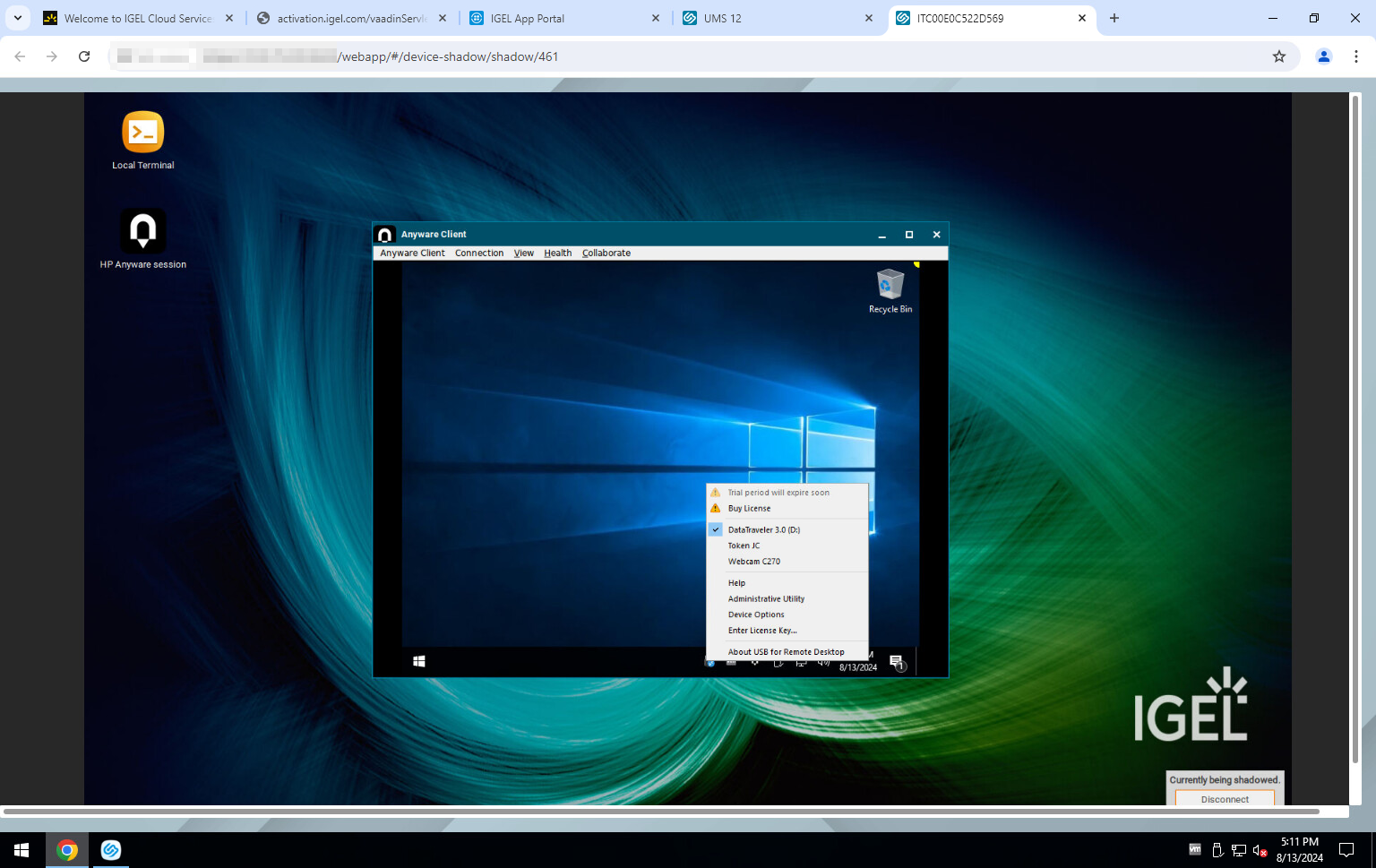This screenshot has height=868, width=1376.
Task: Open the Local Terminal desktop icon
Action: pyautogui.click(x=142, y=133)
